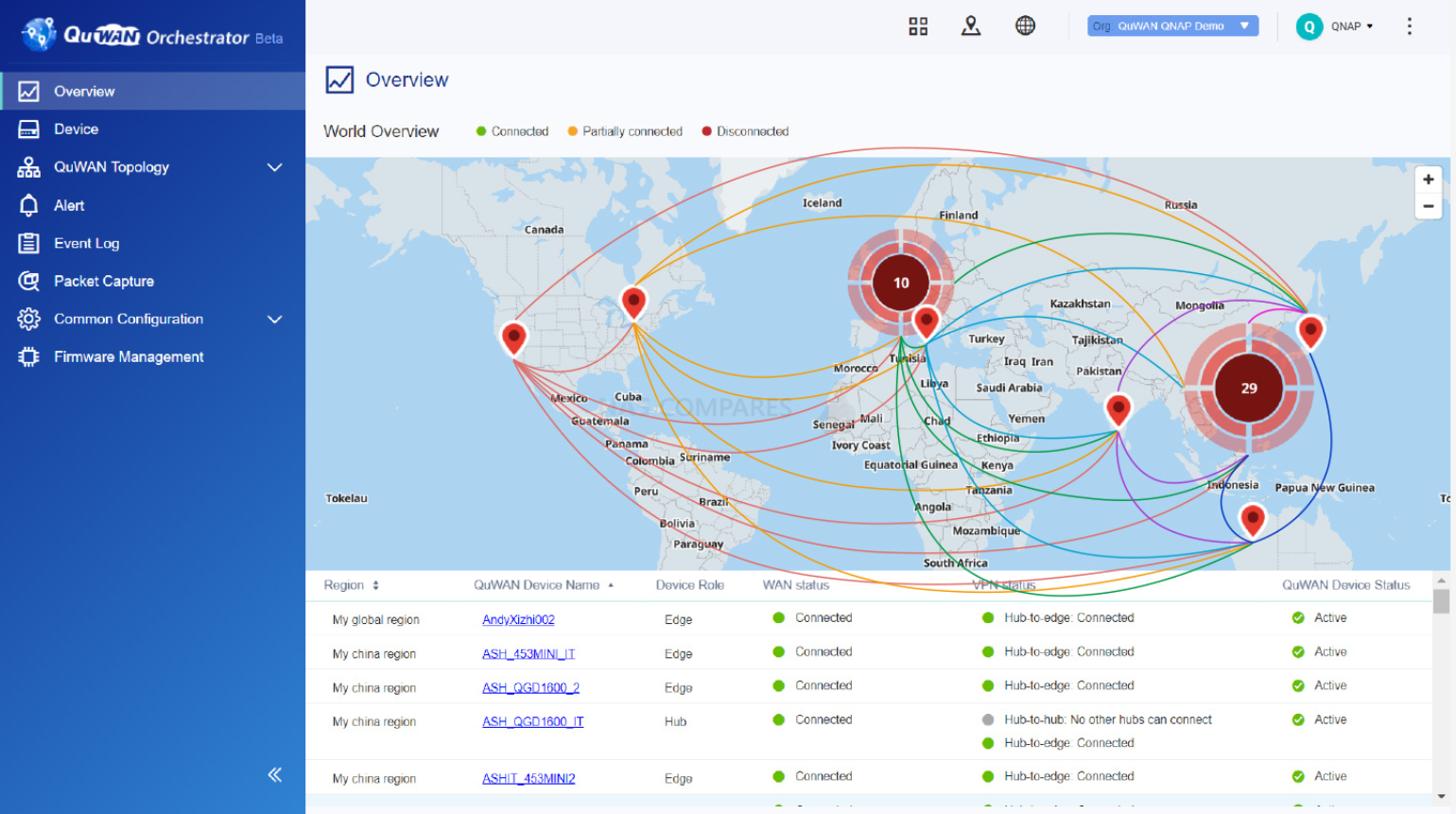This screenshot has height=814, width=1456.
Task: Open the three-dot options menu
Action: coord(1409,26)
